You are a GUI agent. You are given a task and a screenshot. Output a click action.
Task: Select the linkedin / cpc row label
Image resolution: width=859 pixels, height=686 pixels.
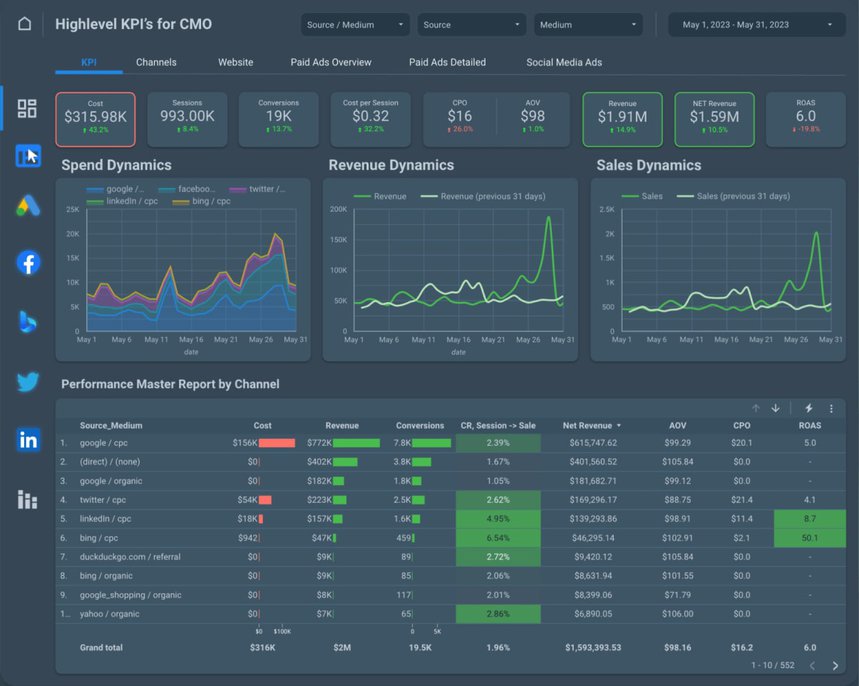coord(105,519)
